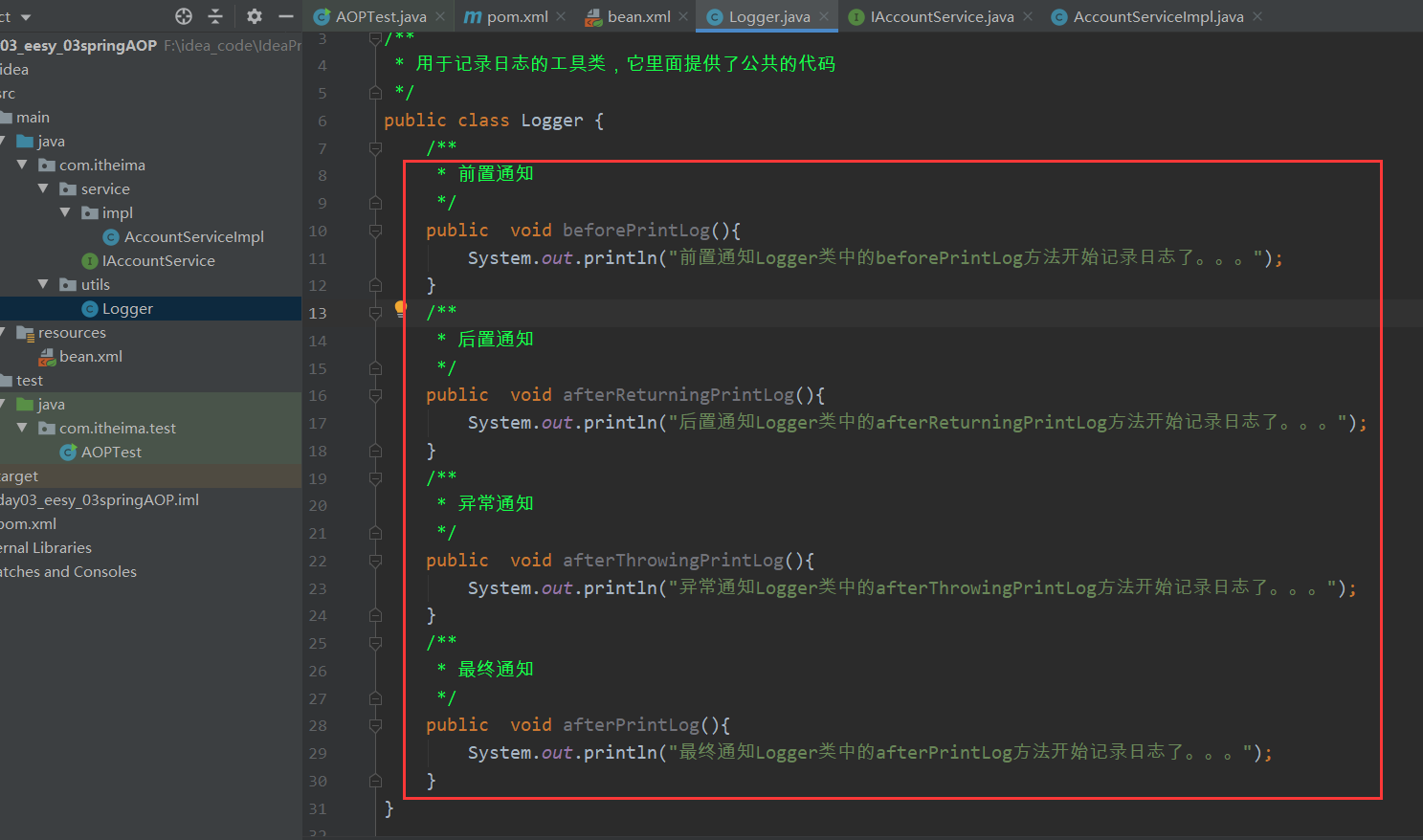Click the Logger class name in declaration
The width and height of the screenshot is (1423, 840).
pyautogui.click(x=552, y=121)
